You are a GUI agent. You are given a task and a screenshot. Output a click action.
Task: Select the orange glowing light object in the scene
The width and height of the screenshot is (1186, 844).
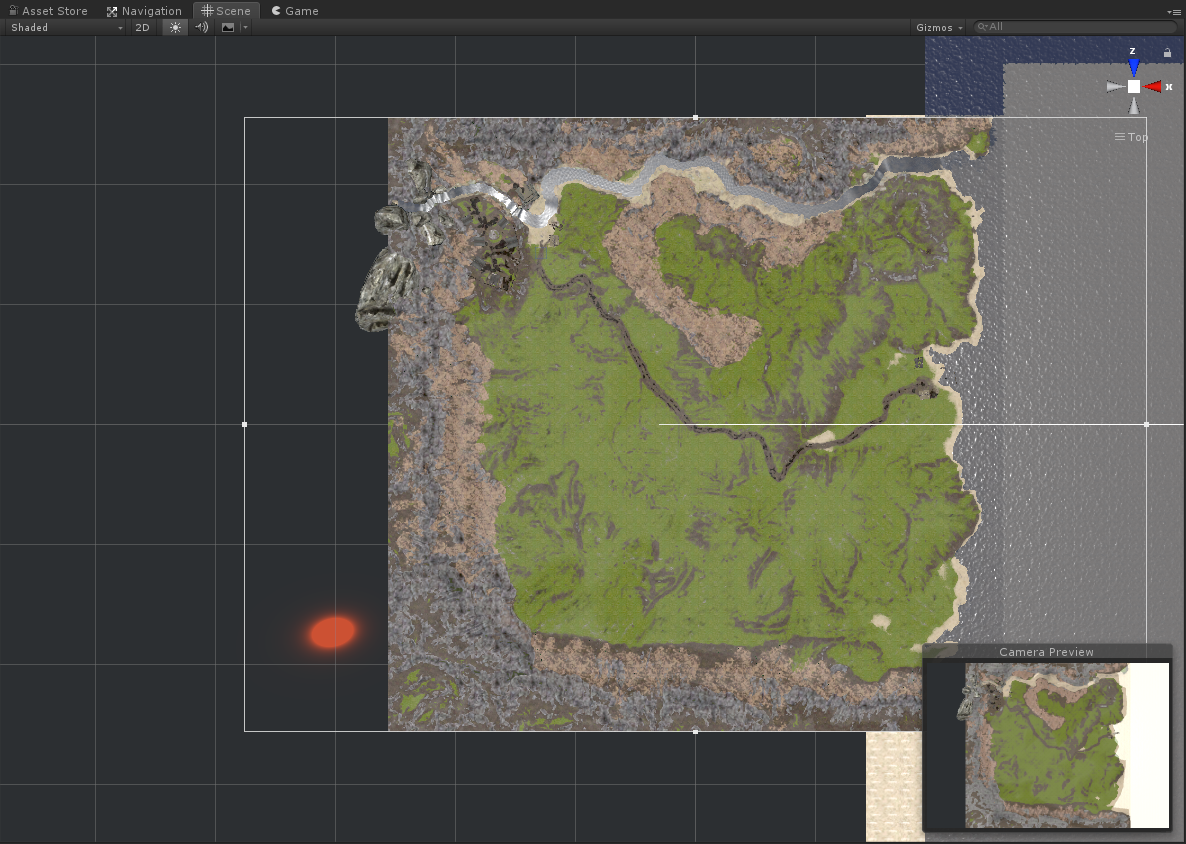(x=332, y=632)
